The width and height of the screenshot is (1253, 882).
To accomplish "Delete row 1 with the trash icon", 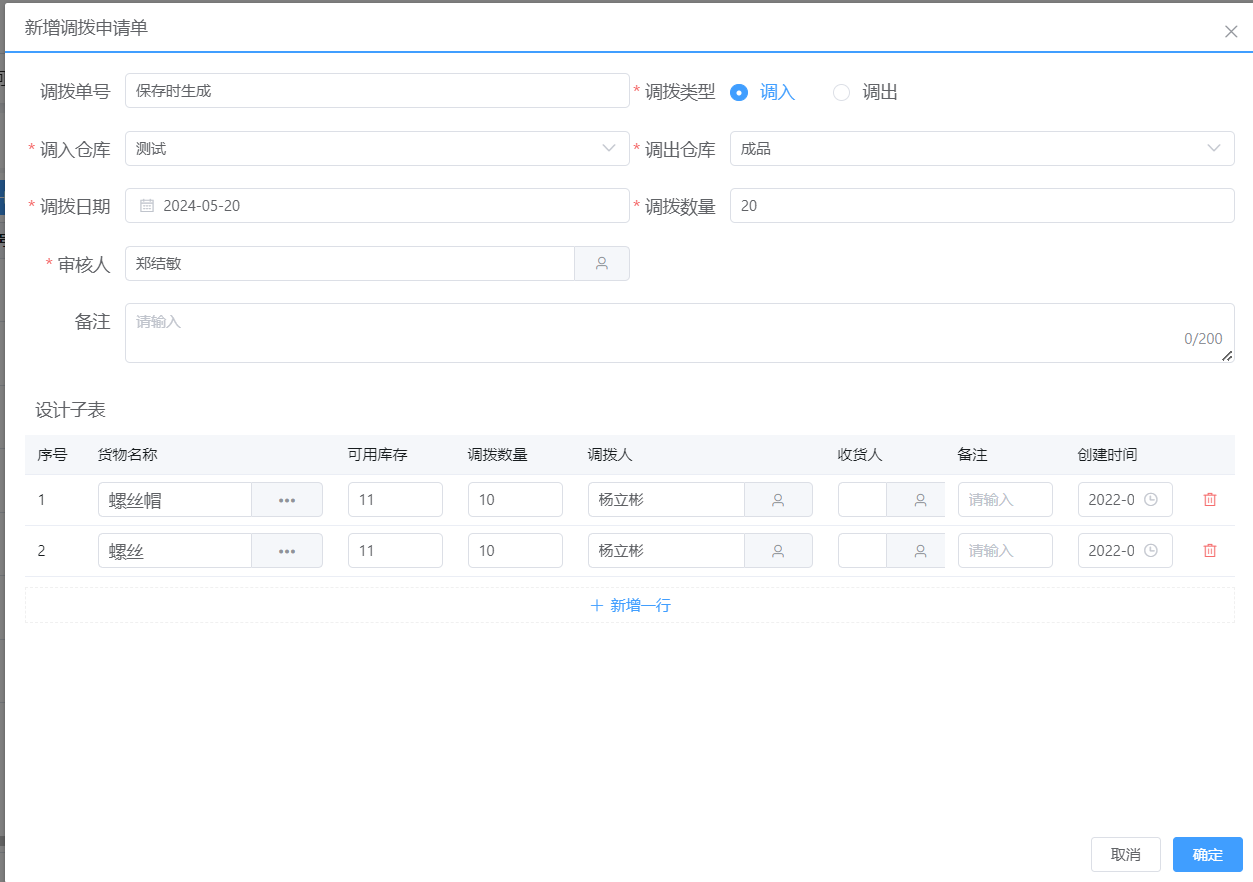I will coord(1210,499).
